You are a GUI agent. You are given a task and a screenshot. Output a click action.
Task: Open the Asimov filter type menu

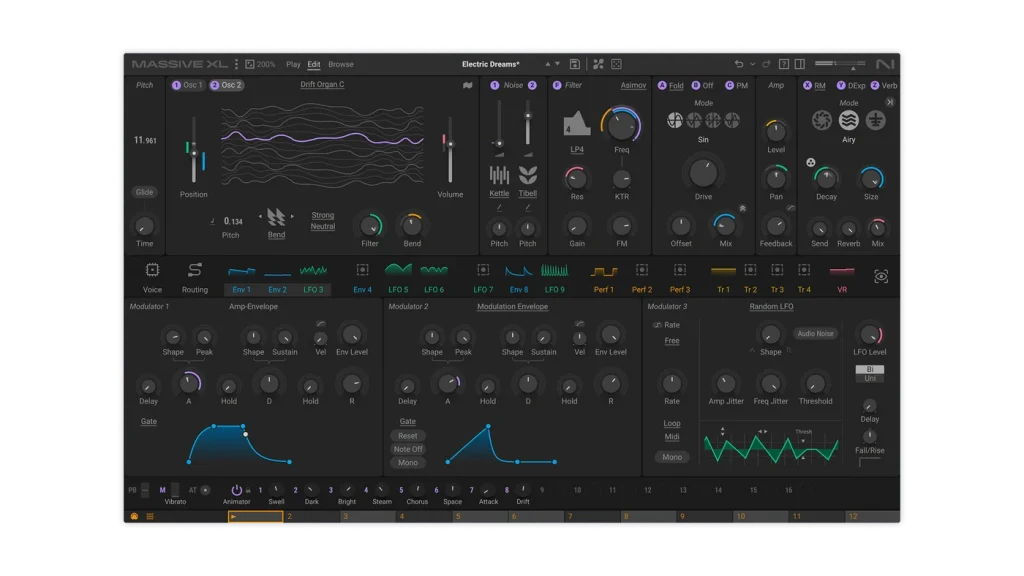pos(633,86)
